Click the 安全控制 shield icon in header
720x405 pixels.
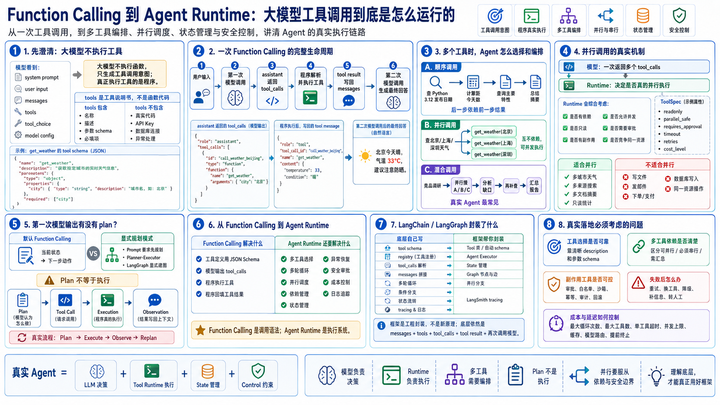tap(679, 16)
